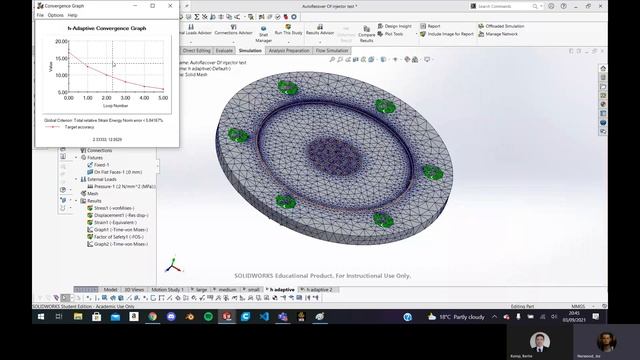Select Mesh in simulation tree
This screenshot has width=640, height=360.
coord(89,193)
